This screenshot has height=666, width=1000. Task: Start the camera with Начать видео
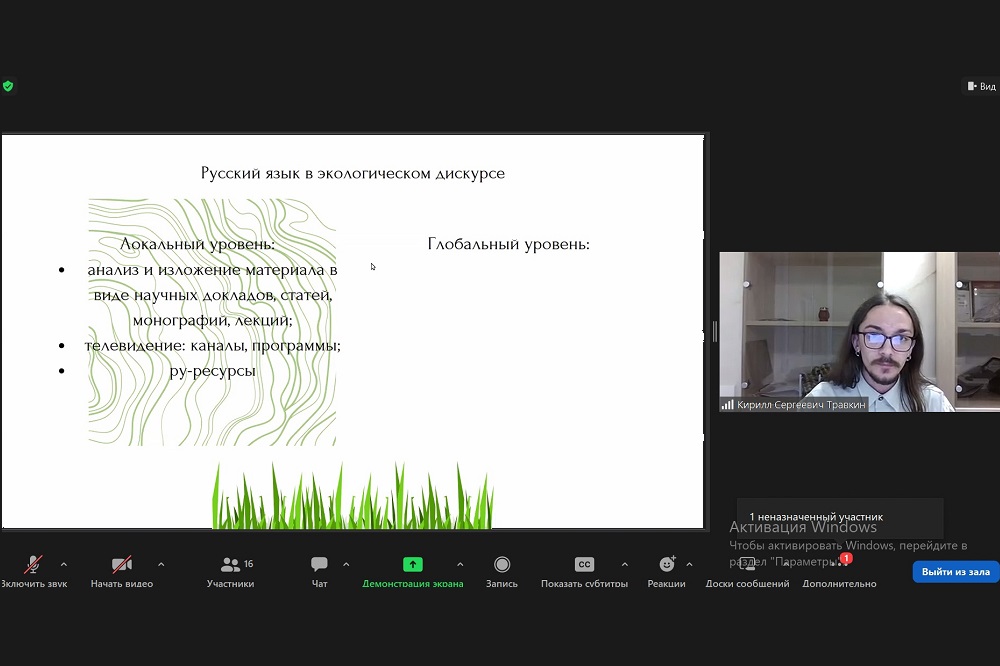click(122, 565)
